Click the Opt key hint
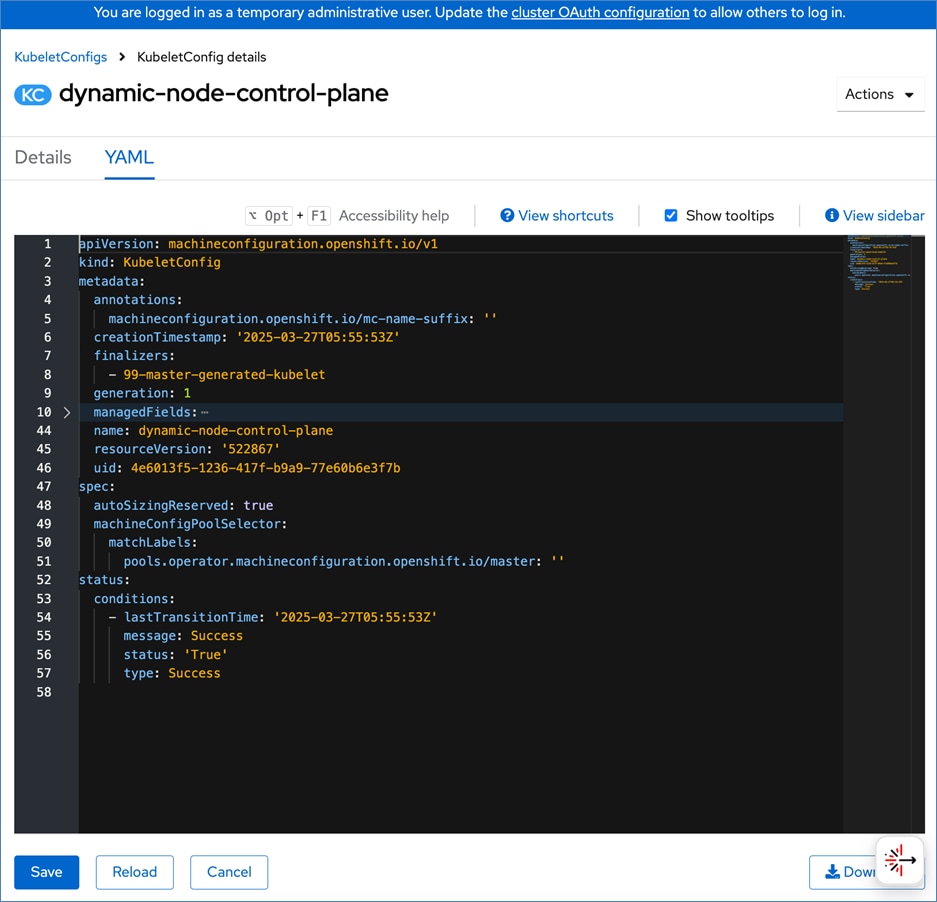Viewport: 937px width, 902px height. coord(270,216)
